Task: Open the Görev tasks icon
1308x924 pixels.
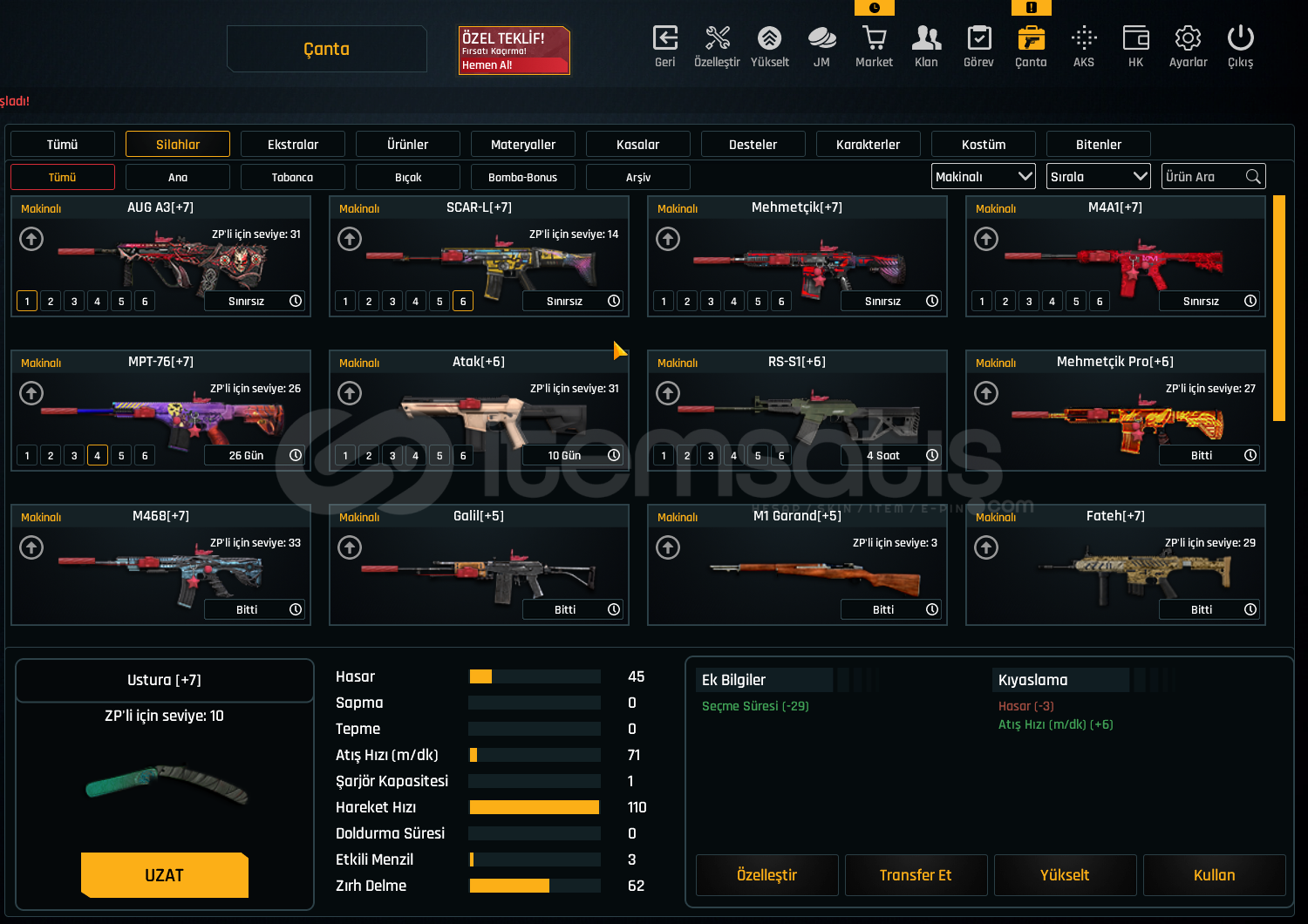Action: 978,39
